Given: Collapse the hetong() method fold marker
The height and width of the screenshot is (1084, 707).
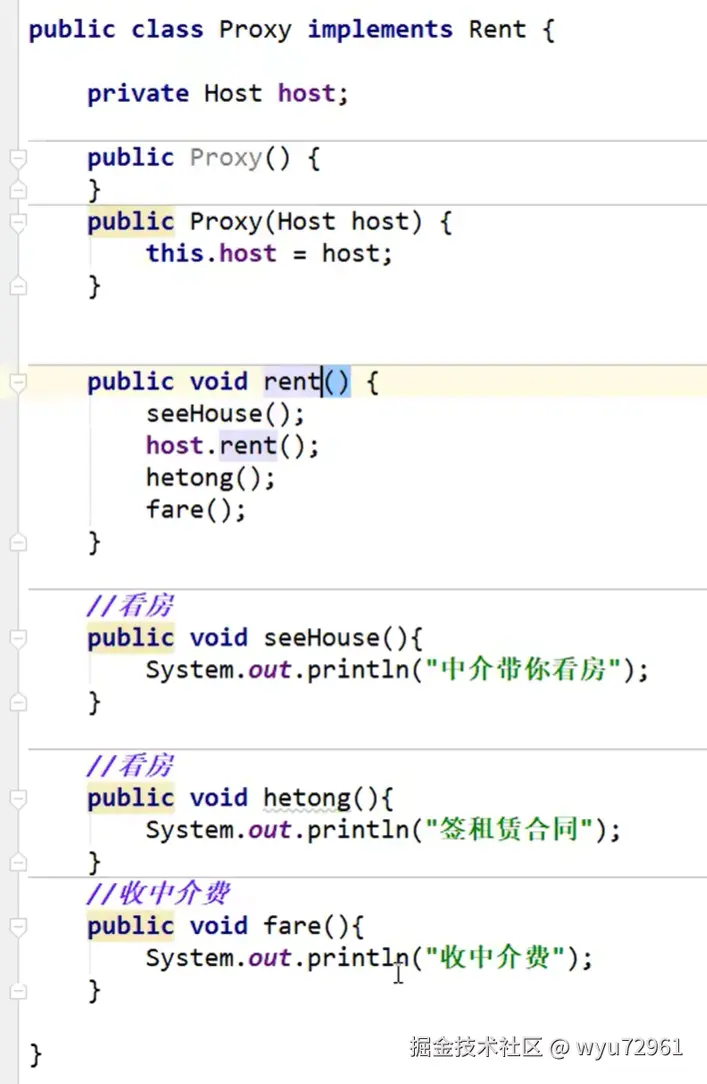Looking at the screenshot, I should pyautogui.click(x=18, y=798).
